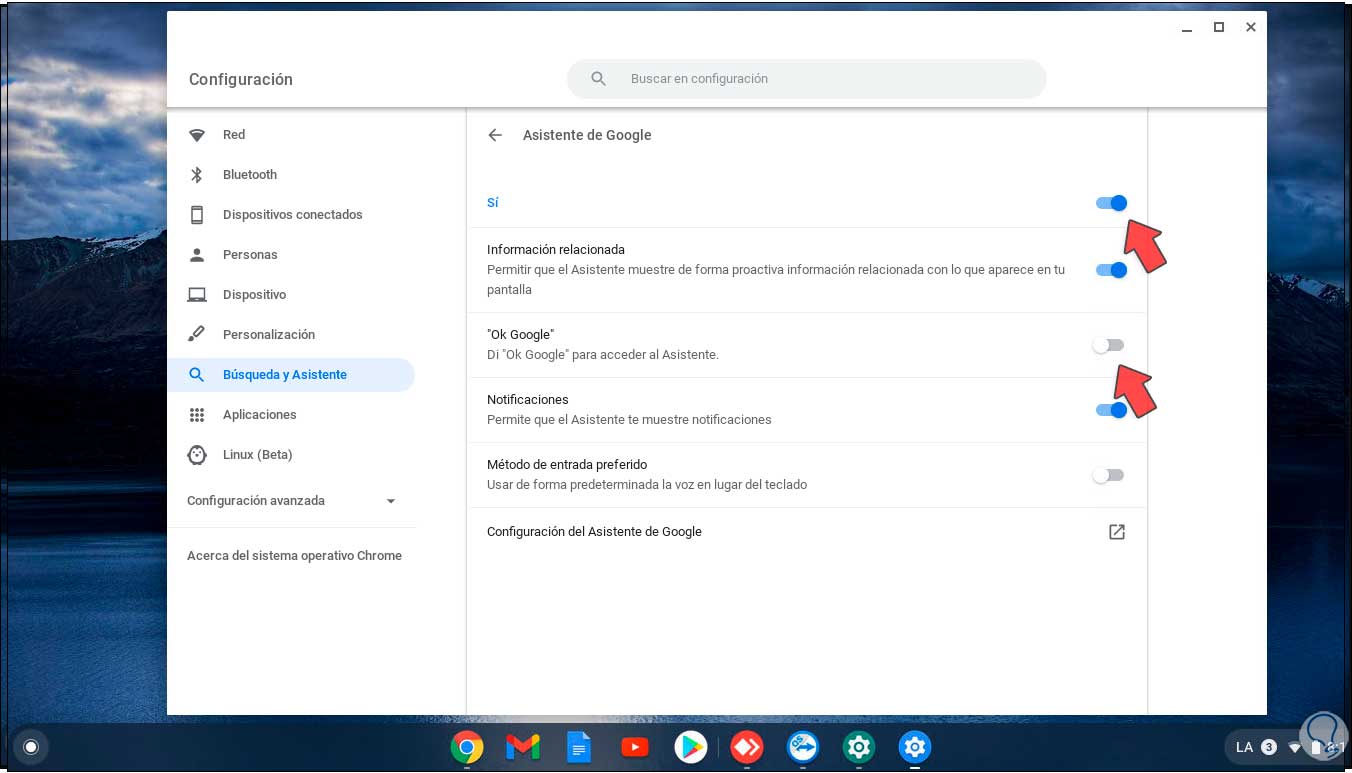Open the launcher circle button
The image size is (1352, 773).
click(31, 747)
